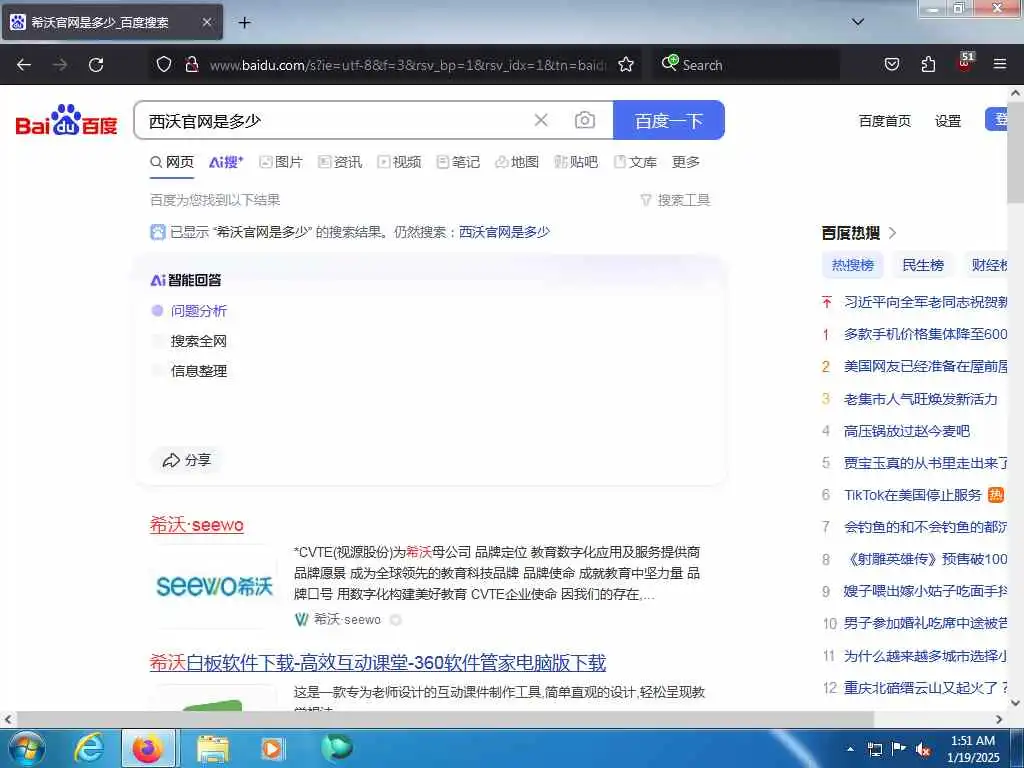Open hot search 老集市人气旺焕发新活力

pos(921,399)
